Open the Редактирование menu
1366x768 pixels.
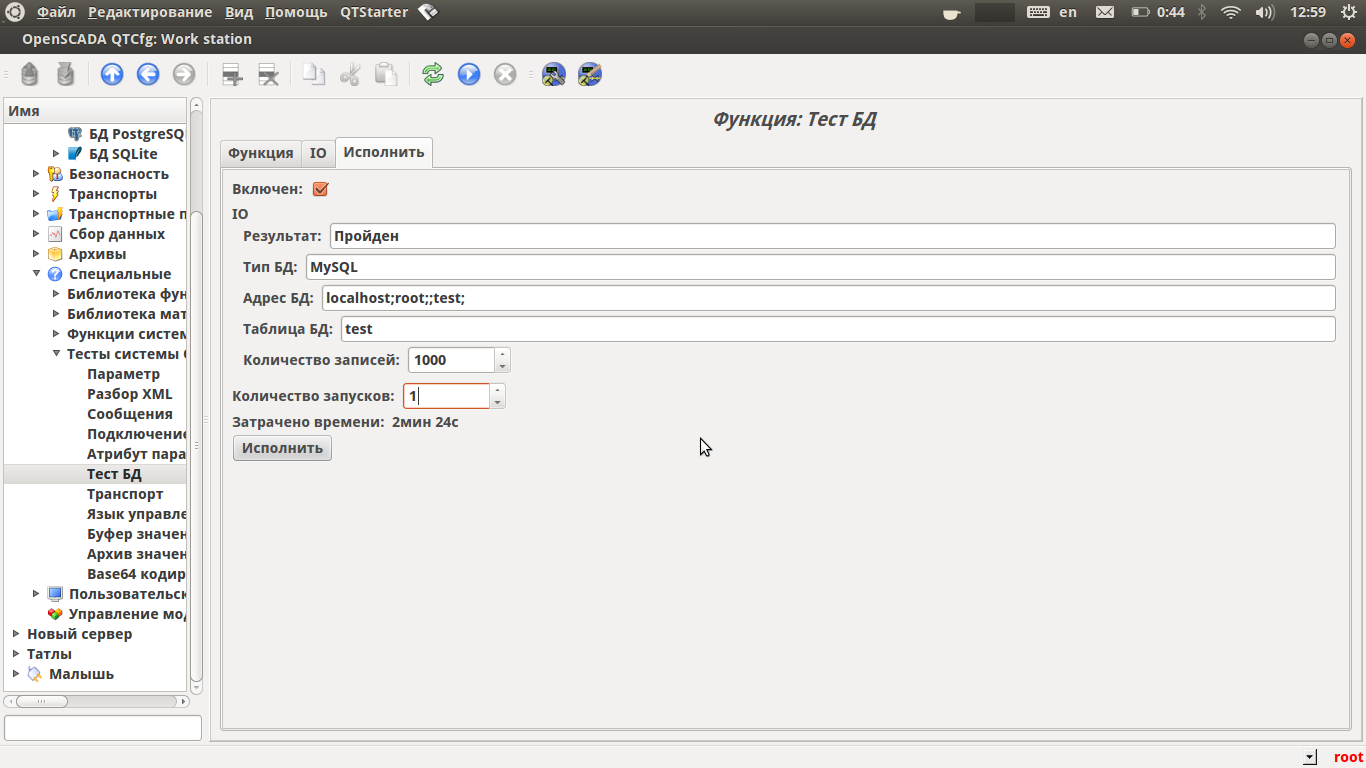[150, 12]
